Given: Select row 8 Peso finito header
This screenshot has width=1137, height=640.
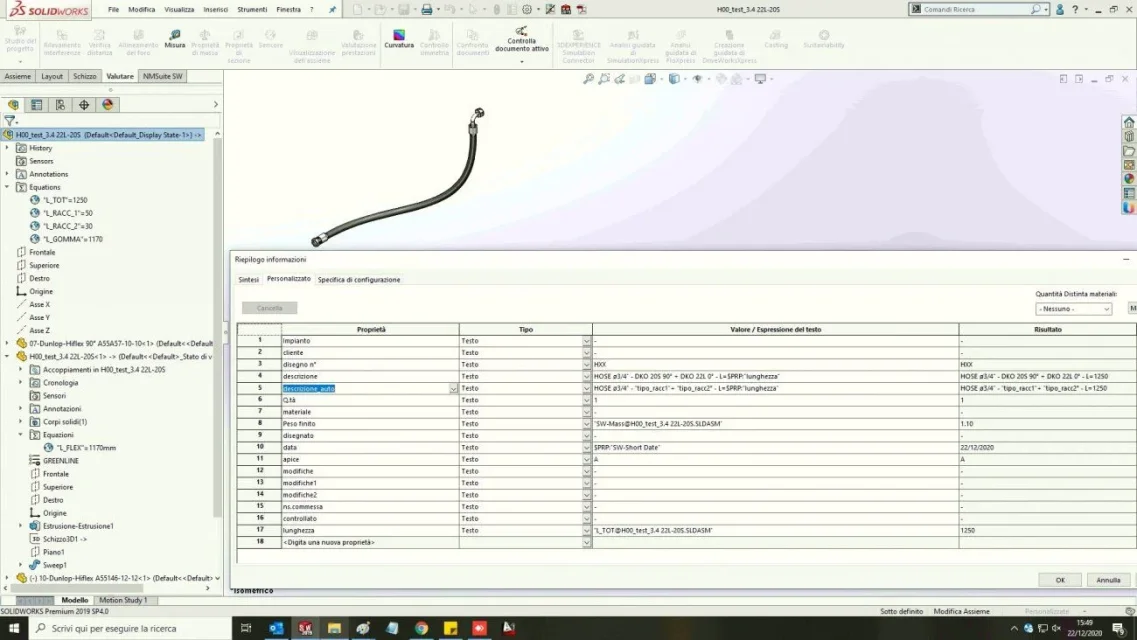Looking at the screenshot, I should (260, 423).
